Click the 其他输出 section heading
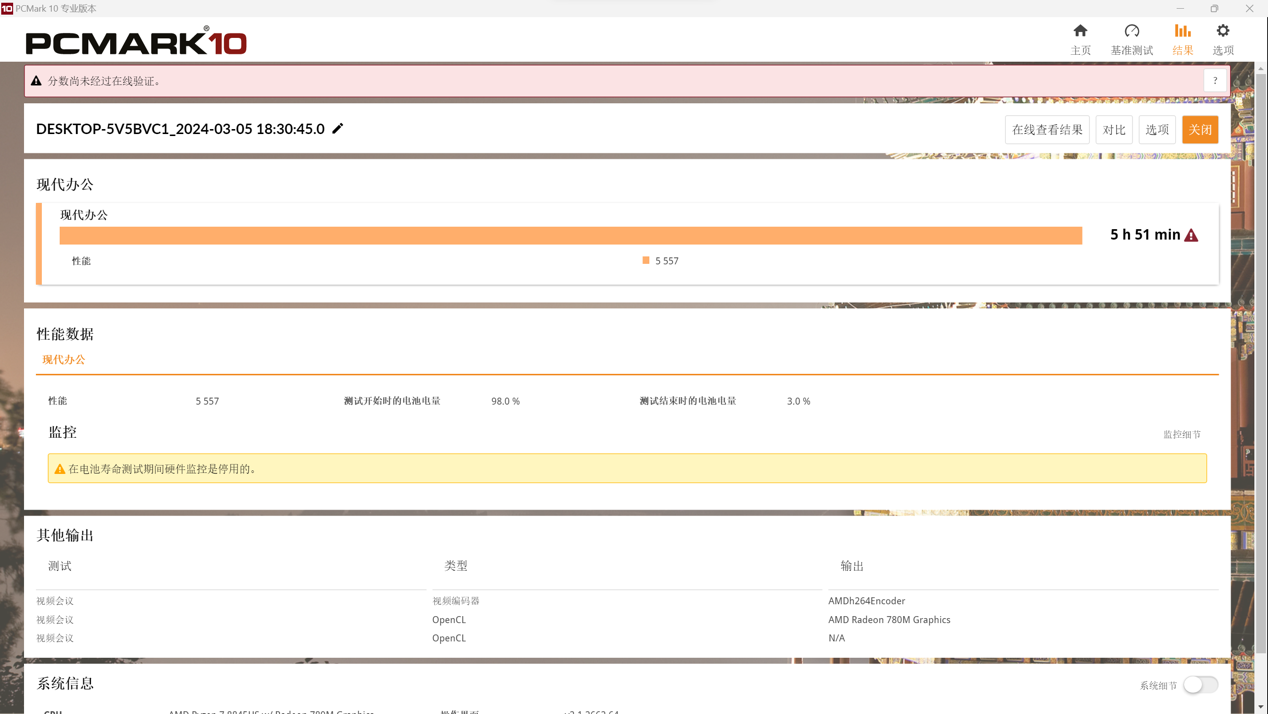 [x=65, y=536]
